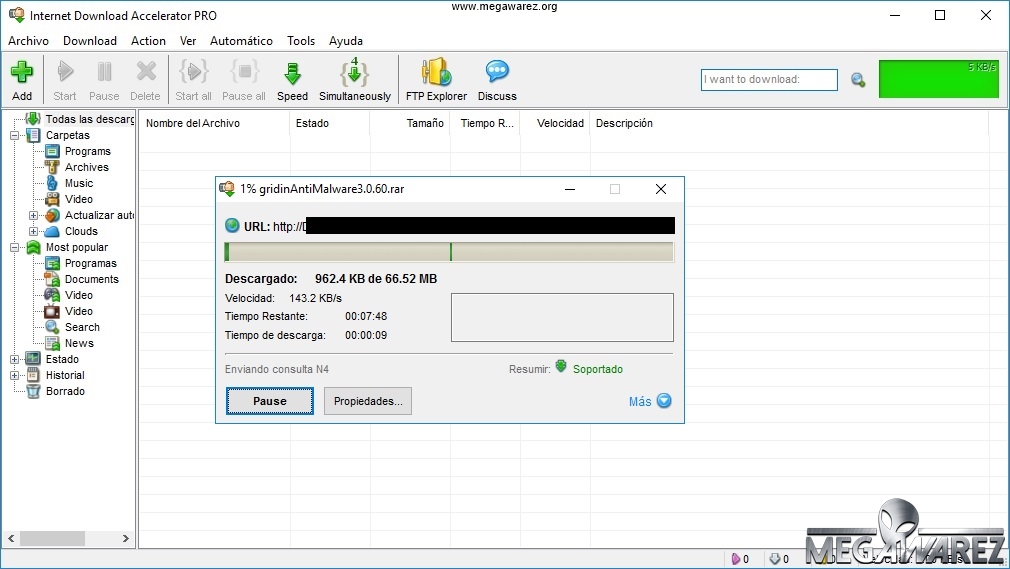Open the Ver menu
This screenshot has height=569, width=1010.
tap(187, 41)
